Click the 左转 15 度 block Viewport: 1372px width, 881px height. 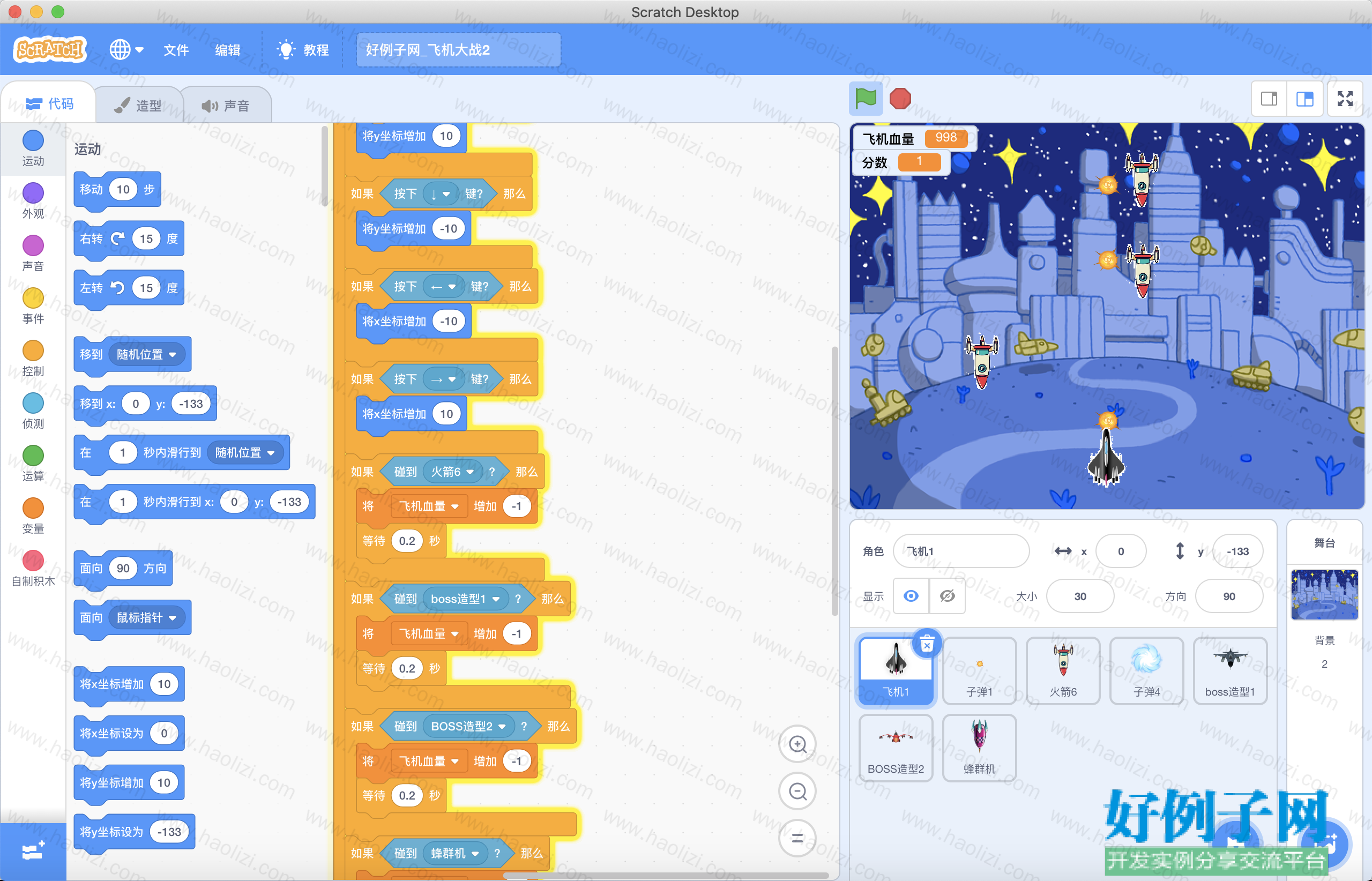click(x=129, y=288)
